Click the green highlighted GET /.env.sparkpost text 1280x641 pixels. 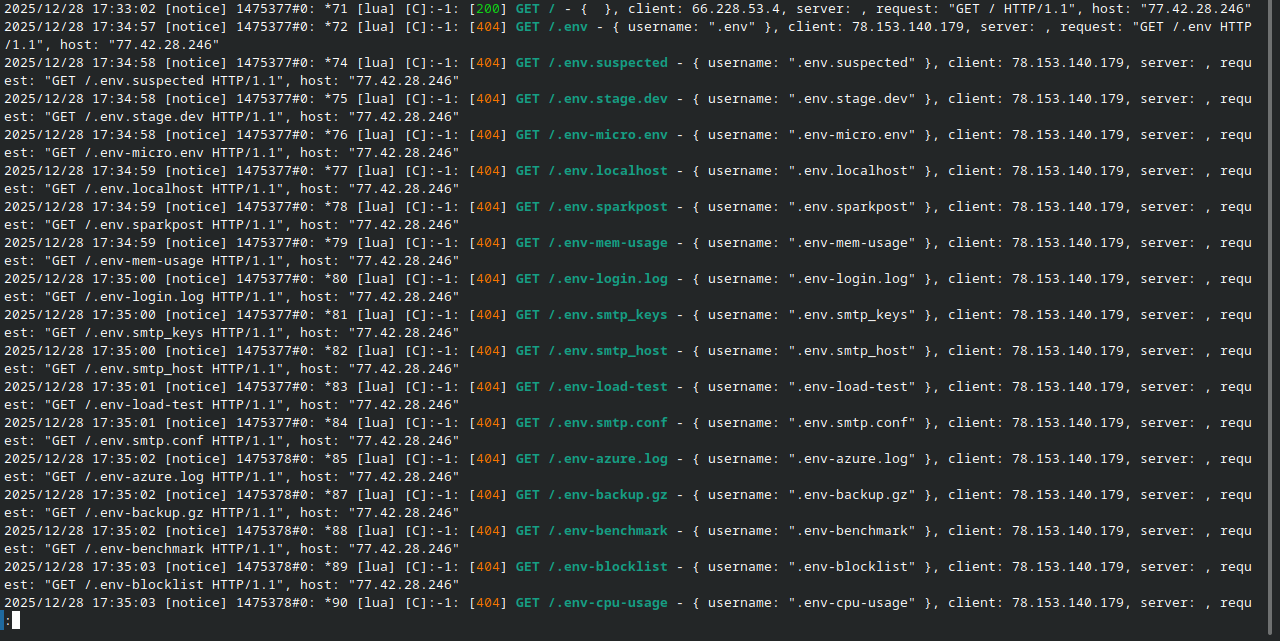tap(591, 206)
